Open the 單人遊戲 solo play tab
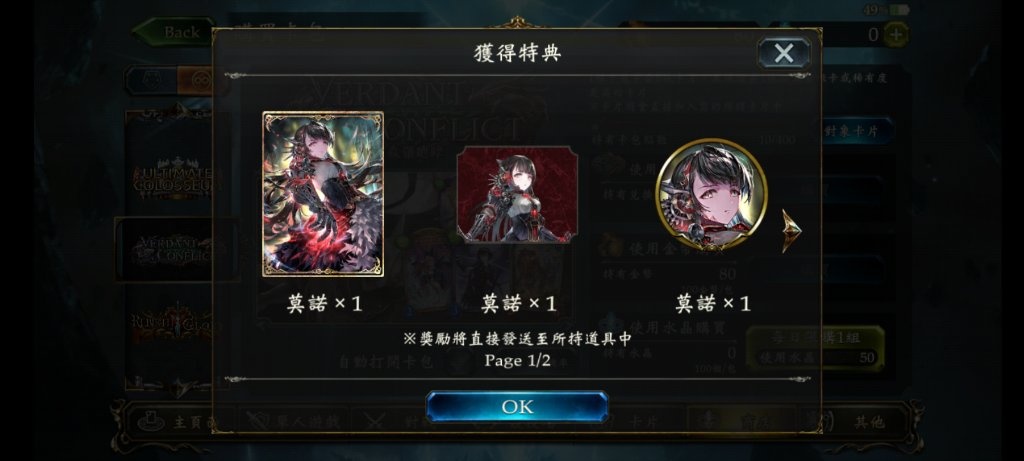The width and height of the screenshot is (1024, 461). (292, 421)
